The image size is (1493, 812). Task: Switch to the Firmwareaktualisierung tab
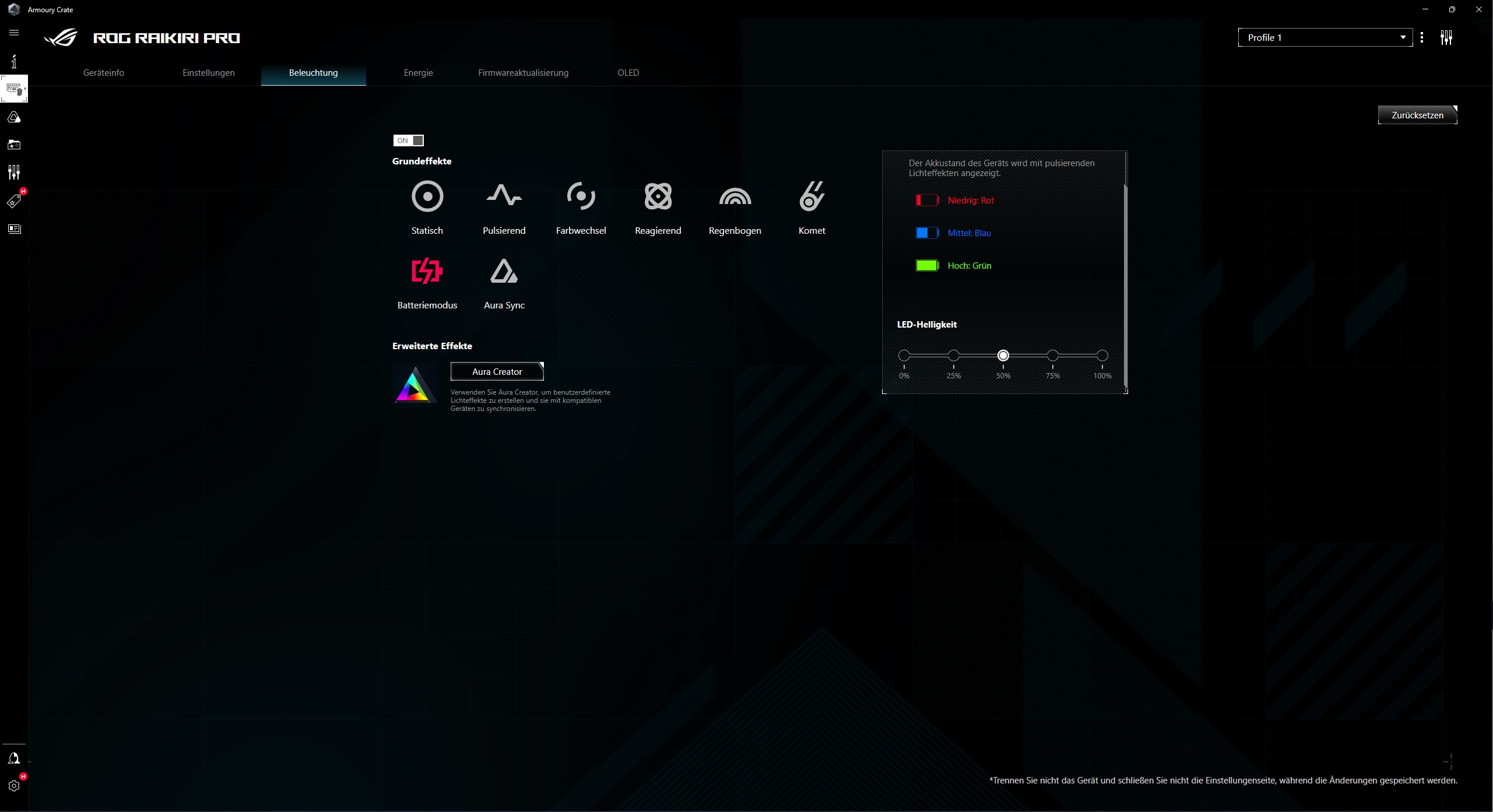click(x=523, y=72)
